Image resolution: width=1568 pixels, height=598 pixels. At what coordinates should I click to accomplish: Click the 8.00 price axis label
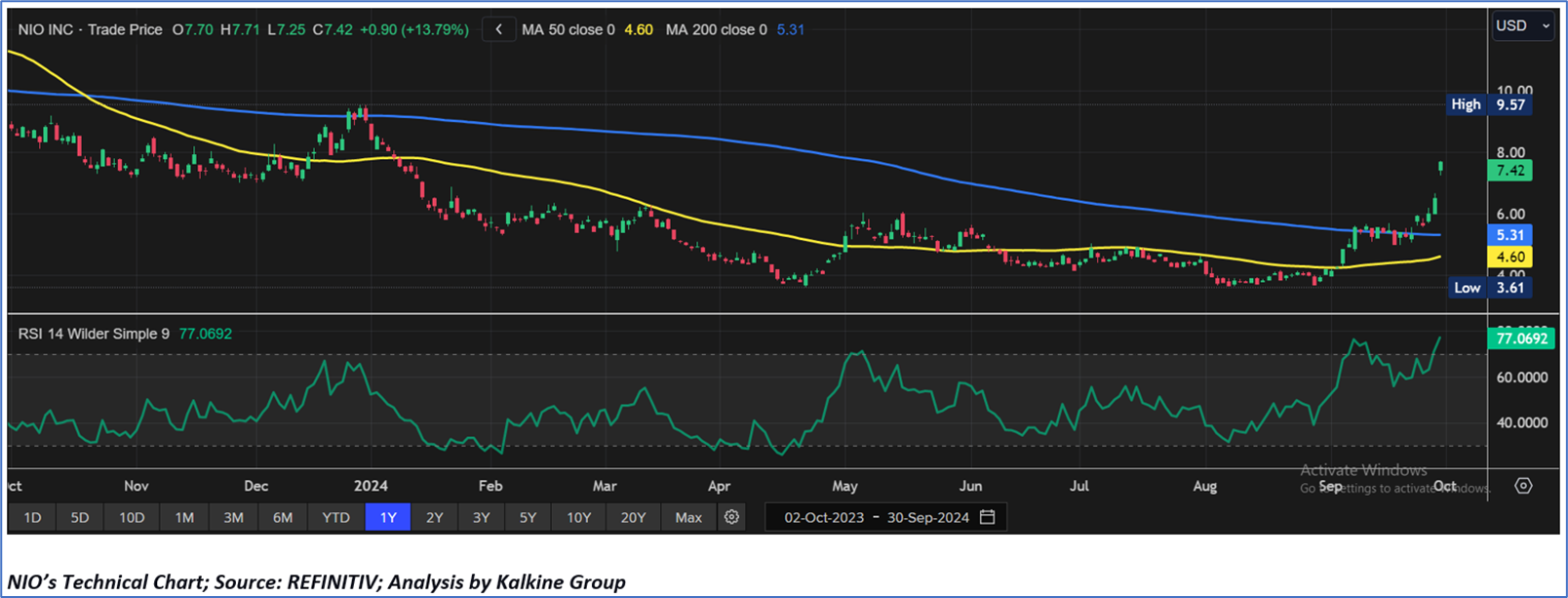1511,152
